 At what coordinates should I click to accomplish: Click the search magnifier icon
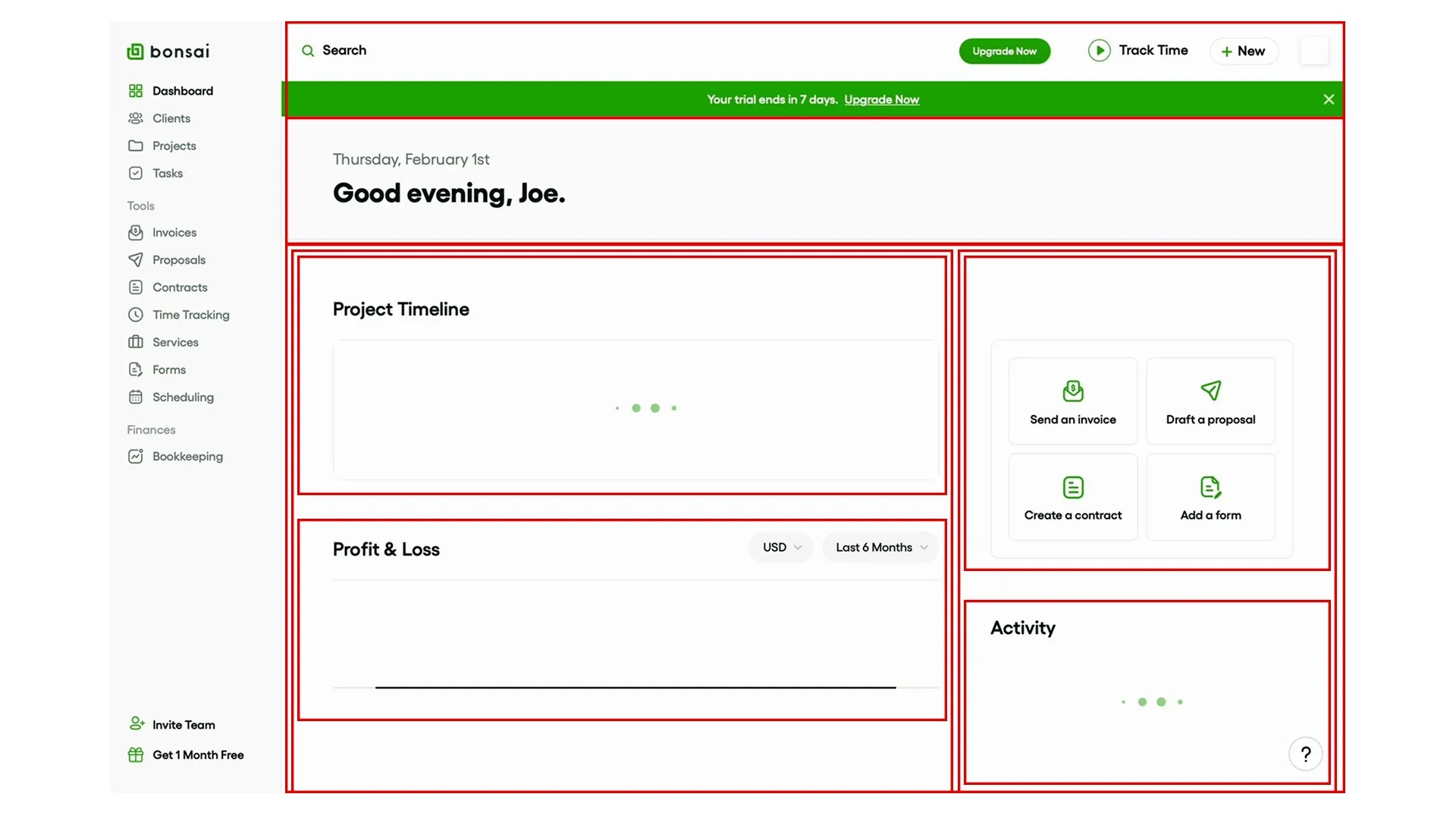tap(308, 51)
